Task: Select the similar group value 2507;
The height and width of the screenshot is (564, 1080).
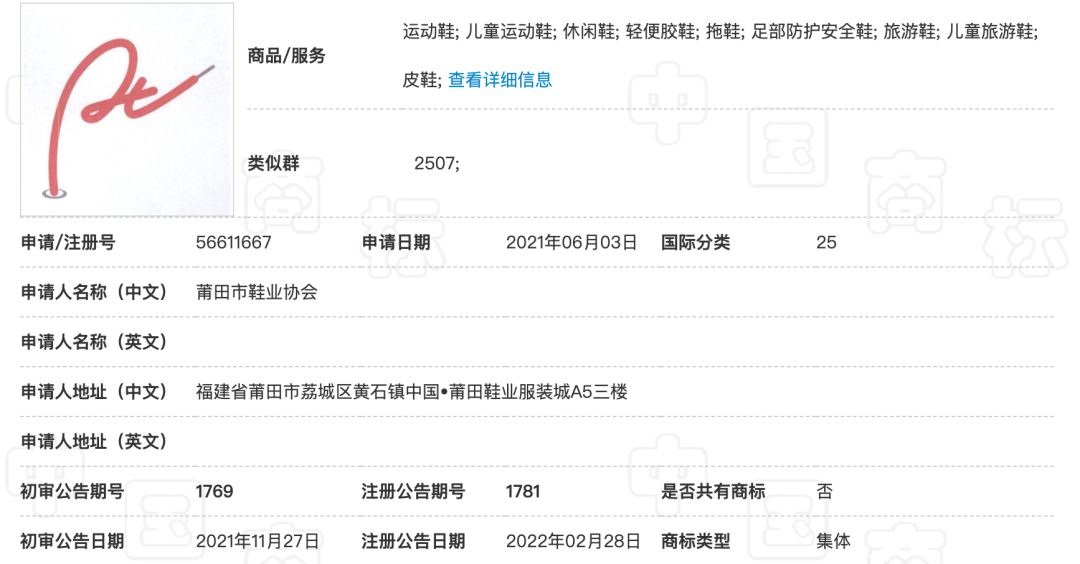Action: (437, 163)
